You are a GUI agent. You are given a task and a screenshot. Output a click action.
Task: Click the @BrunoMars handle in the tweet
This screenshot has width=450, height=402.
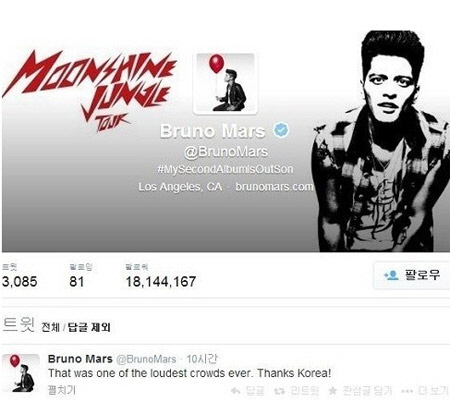(x=146, y=359)
